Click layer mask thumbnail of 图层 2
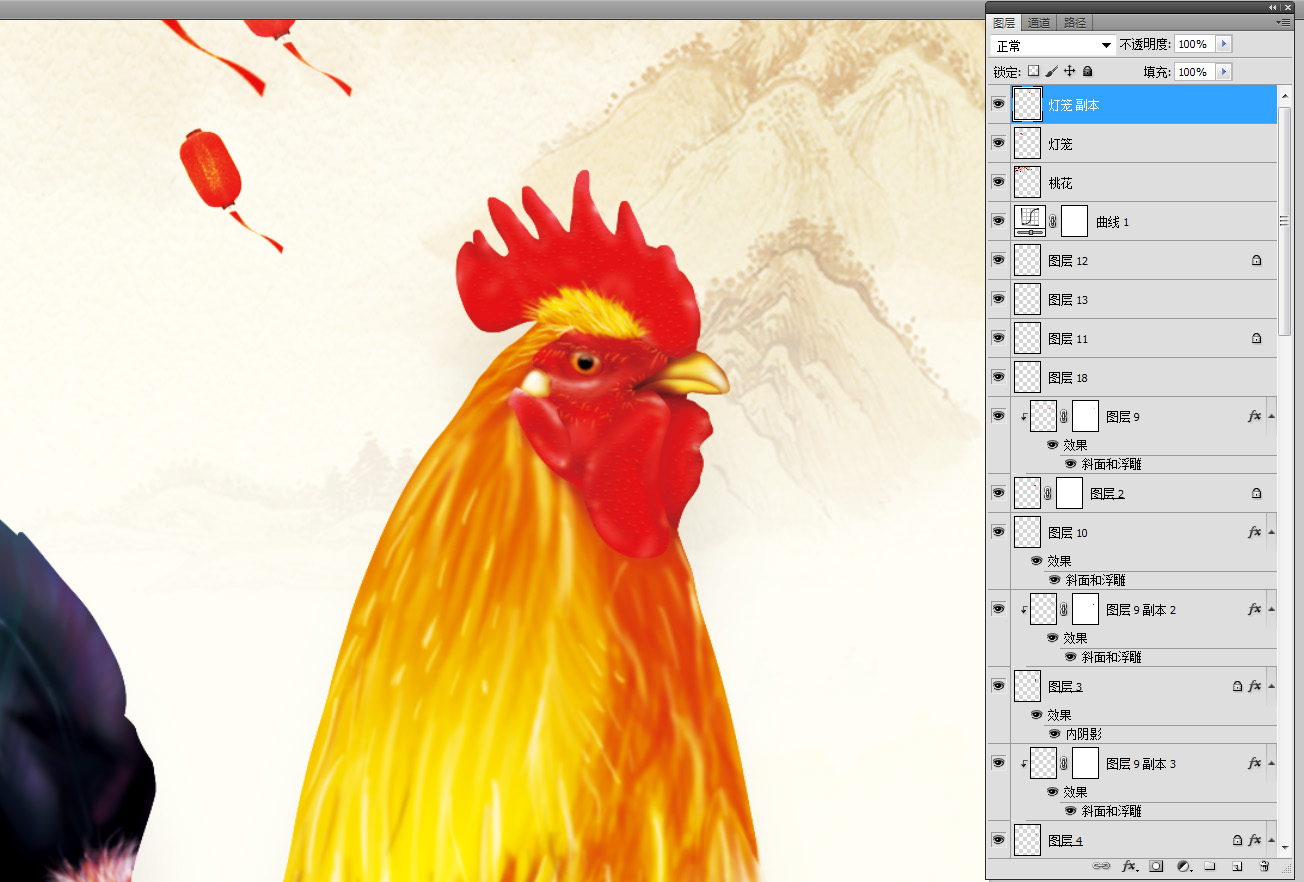This screenshot has height=882, width=1304. (x=1070, y=493)
